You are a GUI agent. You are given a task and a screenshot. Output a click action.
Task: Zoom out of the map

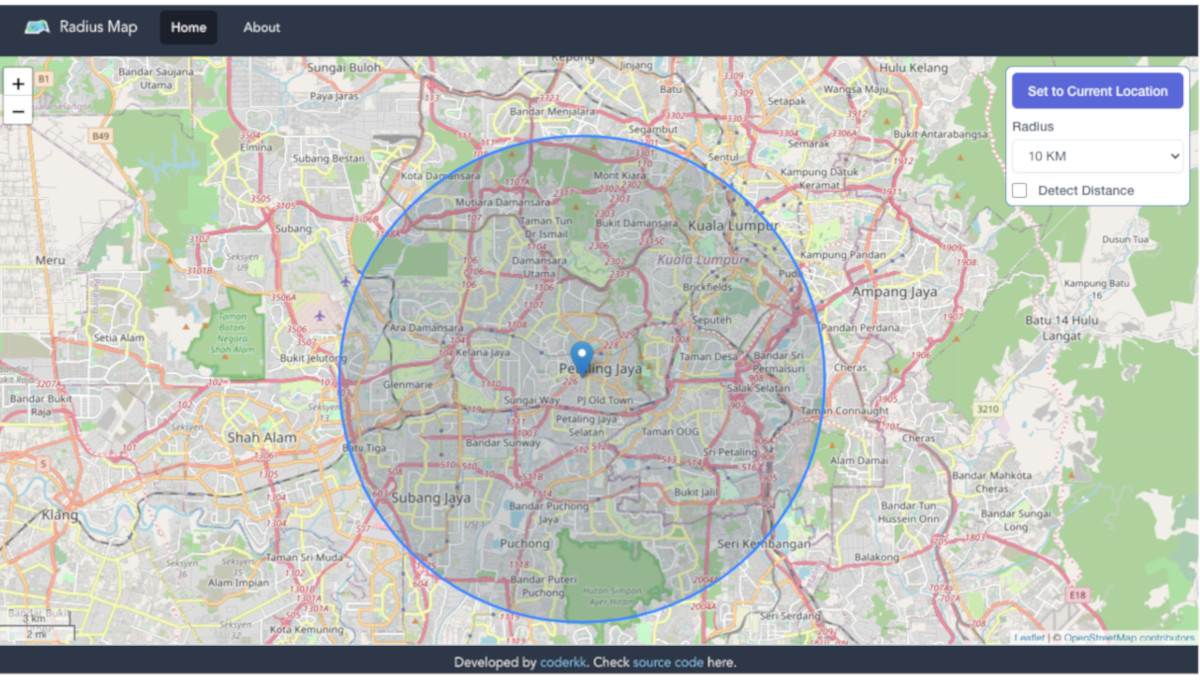(18, 111)
